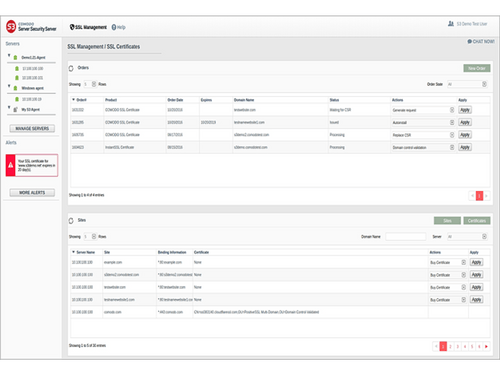This screenshot has width=500, height=375.
Task: Go to the next Sites page arrow
Action: pyautogui.click(x=486, y=347)
